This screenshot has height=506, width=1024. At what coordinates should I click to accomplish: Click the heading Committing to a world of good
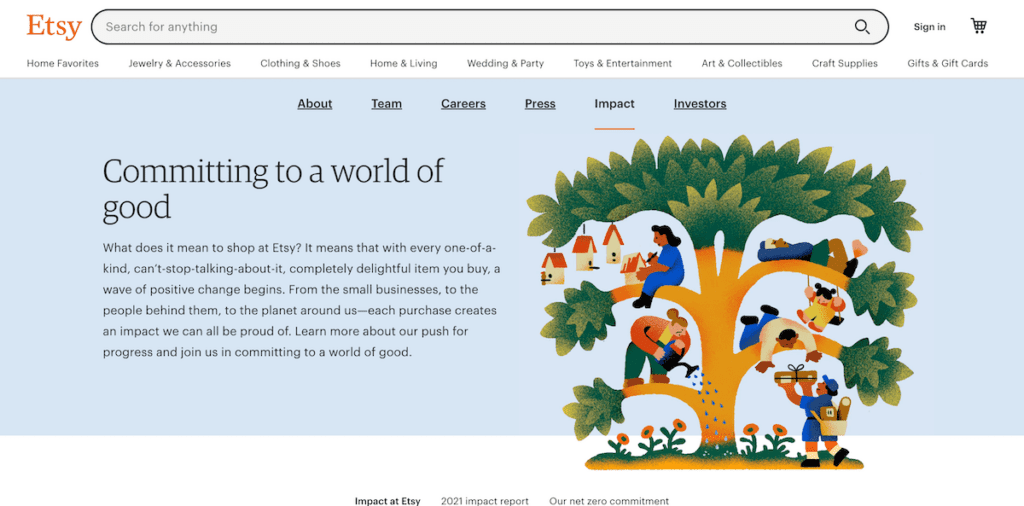(273, 189)
